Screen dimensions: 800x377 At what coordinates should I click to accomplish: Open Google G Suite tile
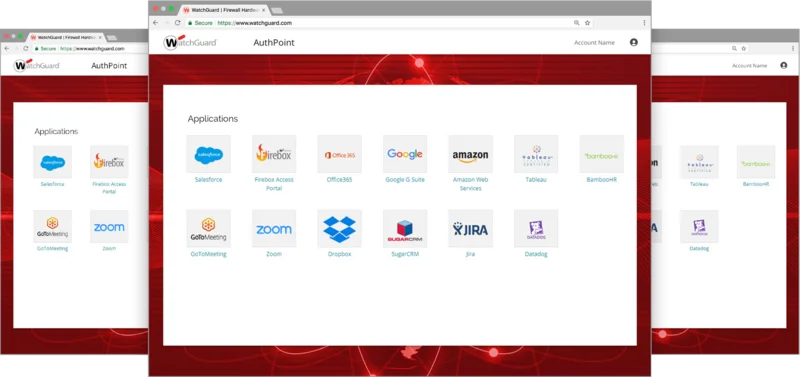coord(405,154)
